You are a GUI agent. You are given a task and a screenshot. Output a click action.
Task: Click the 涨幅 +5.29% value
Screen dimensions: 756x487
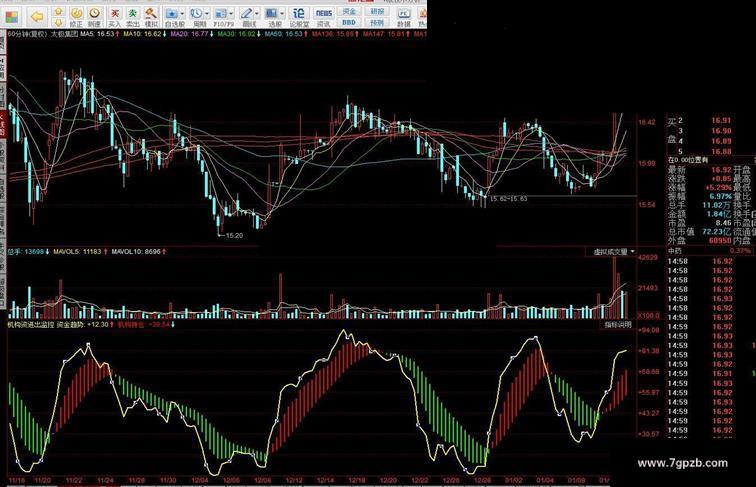pyautogui.click(x=718, y=188)
